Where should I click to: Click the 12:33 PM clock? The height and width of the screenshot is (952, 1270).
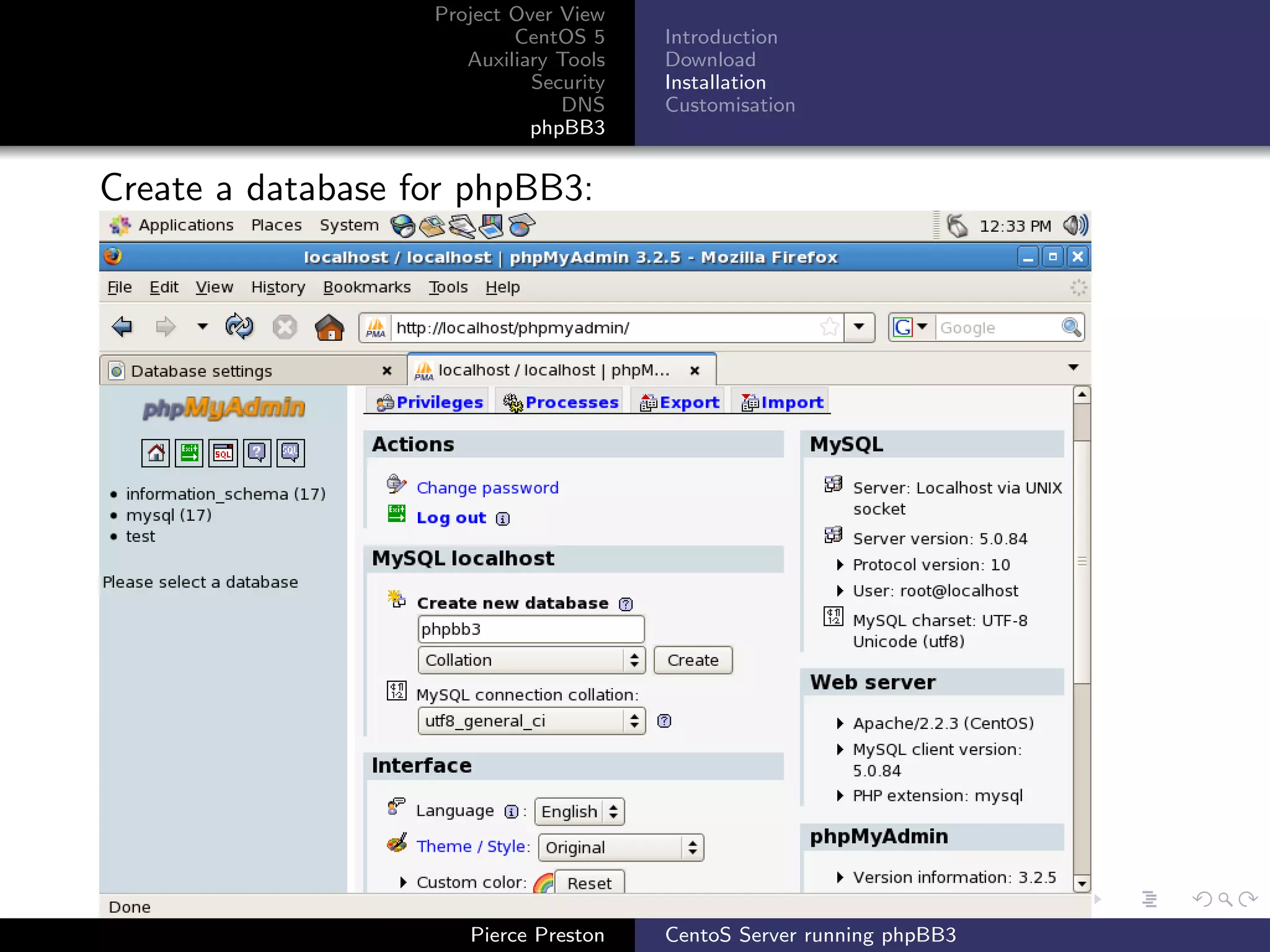(x=1015, y=226)
